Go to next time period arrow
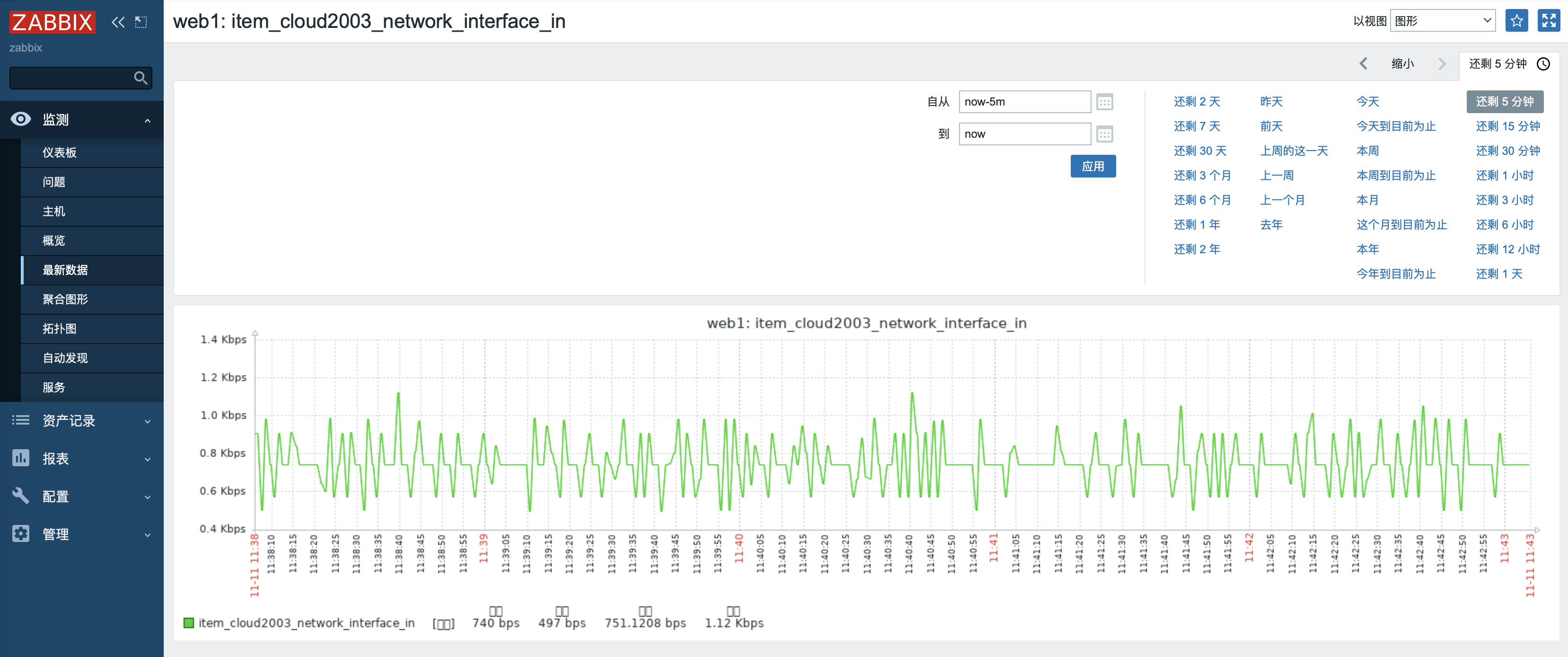The height and width of the screenshot is (657, 1568). click(1441, 64)
